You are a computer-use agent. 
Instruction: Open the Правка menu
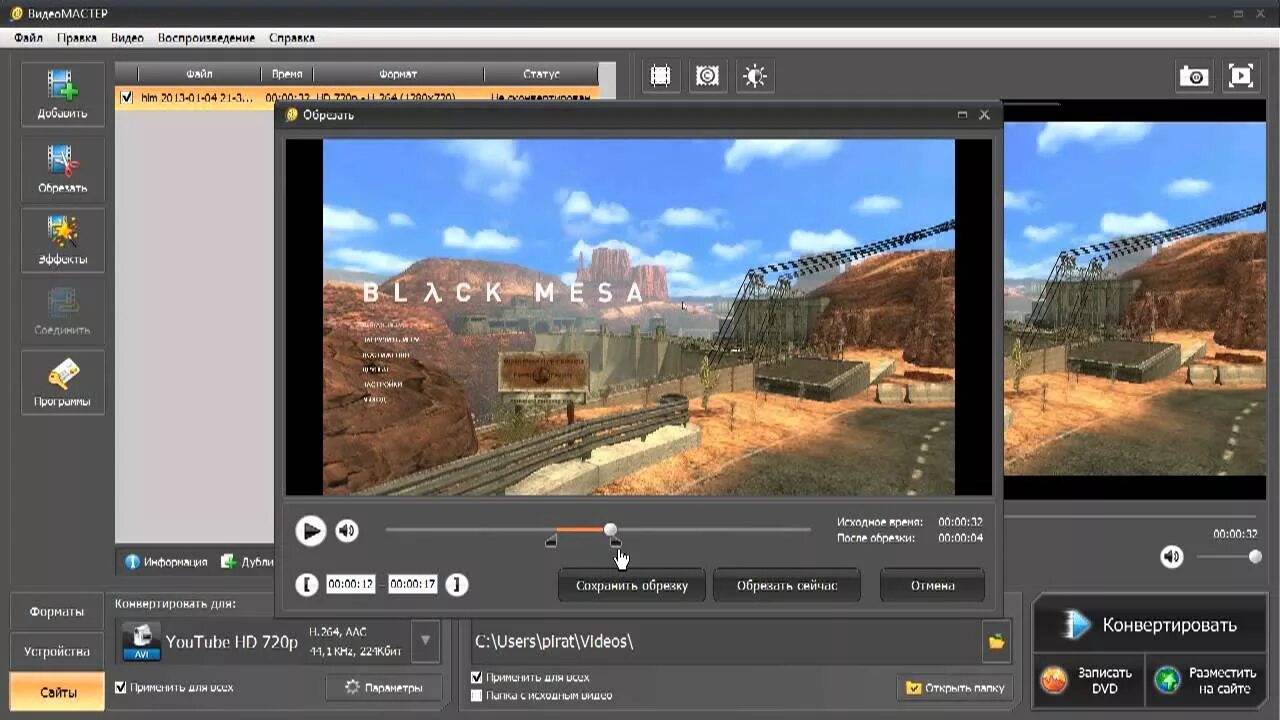pyautogui.click(x=77, y=38)
